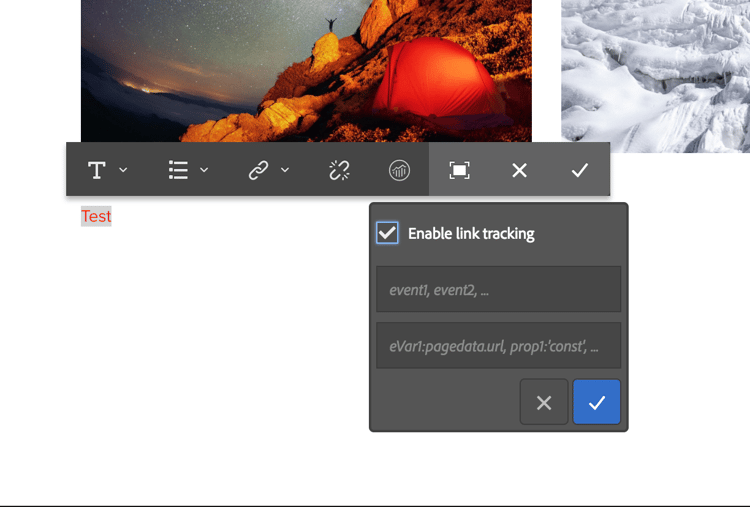Open the link tracking analytics icon

pos(399,170)
